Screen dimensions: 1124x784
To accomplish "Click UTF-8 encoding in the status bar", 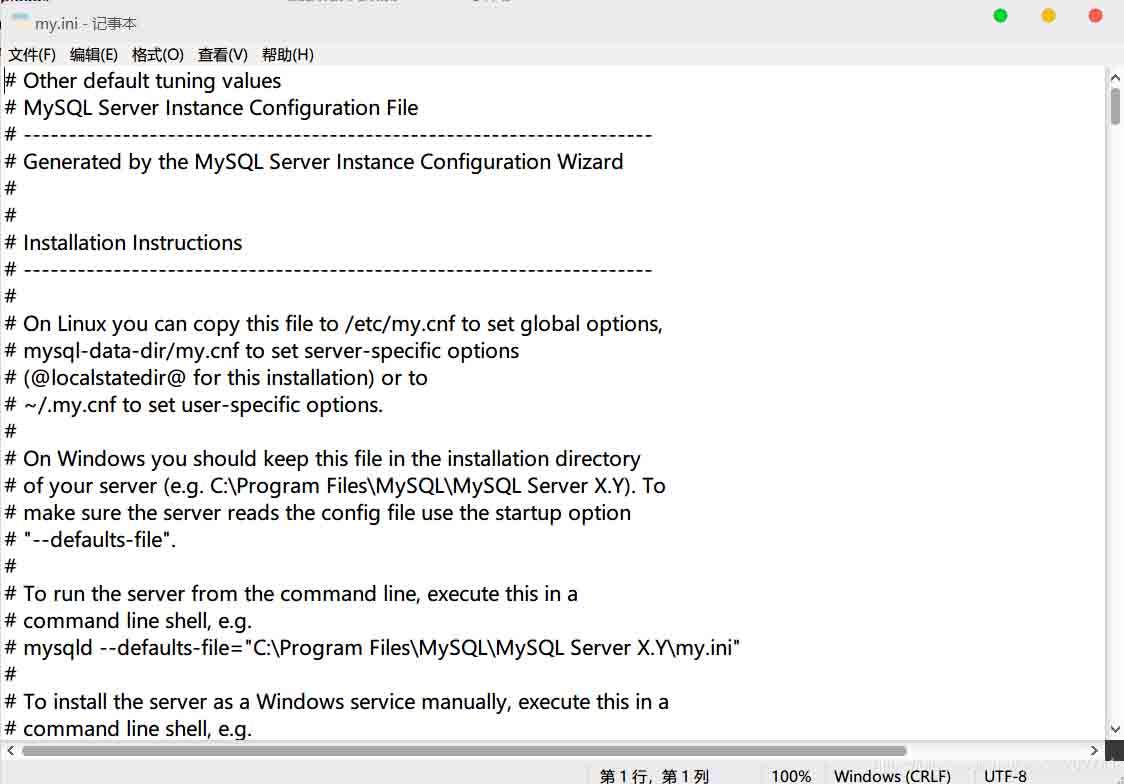I will click(x=1005, y=776).
